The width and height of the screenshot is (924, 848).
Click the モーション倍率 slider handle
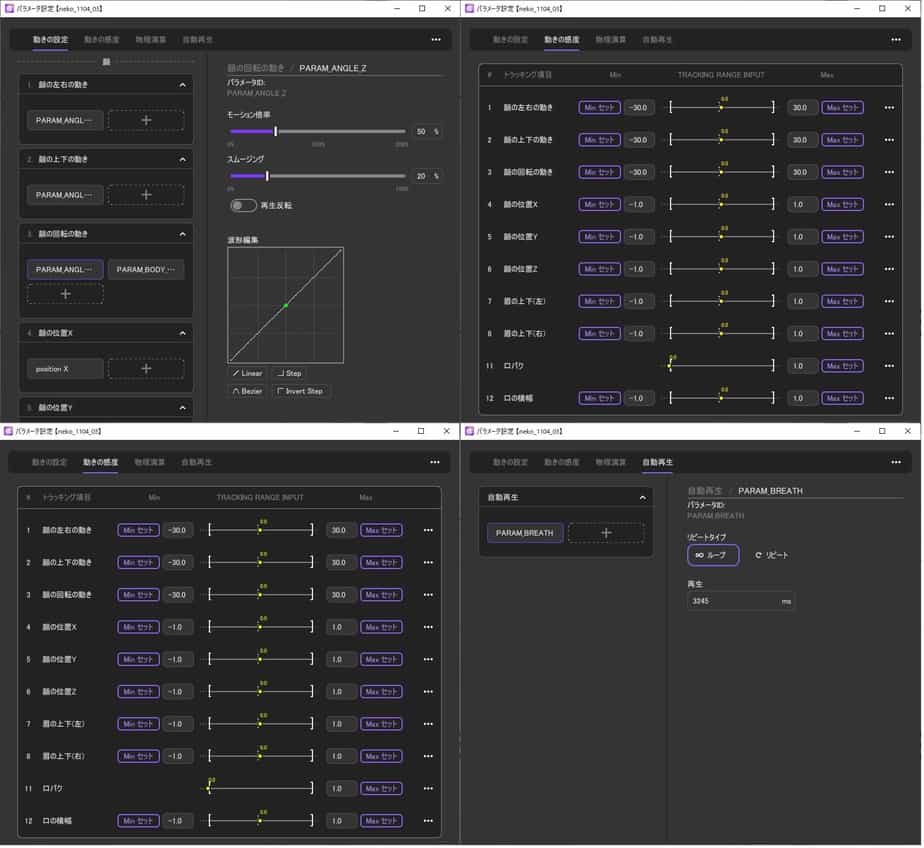tap(275, 131)
